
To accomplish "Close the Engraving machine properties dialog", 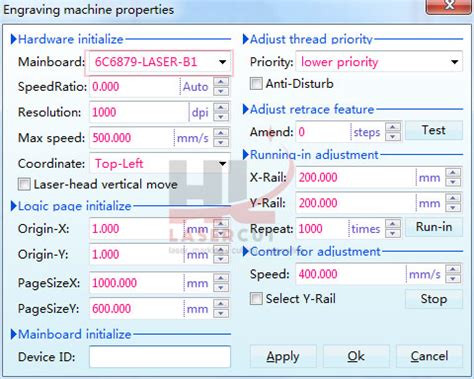I will click(449, 6).
